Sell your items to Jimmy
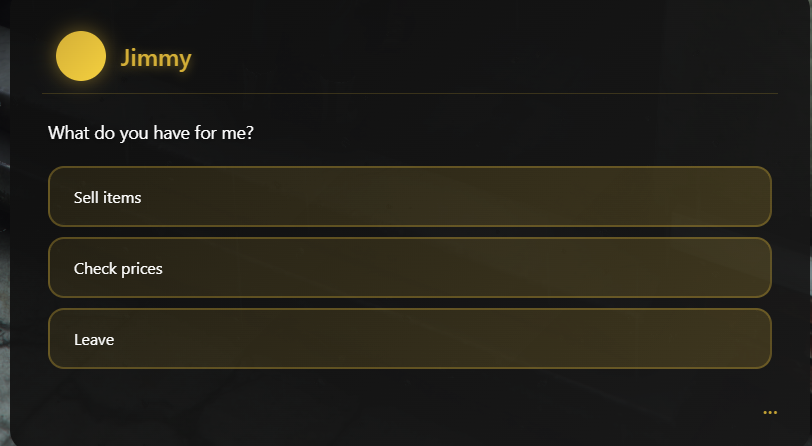The width and height of the screenshot is (812, 446). pyautogui.click(x=409, y=197)
